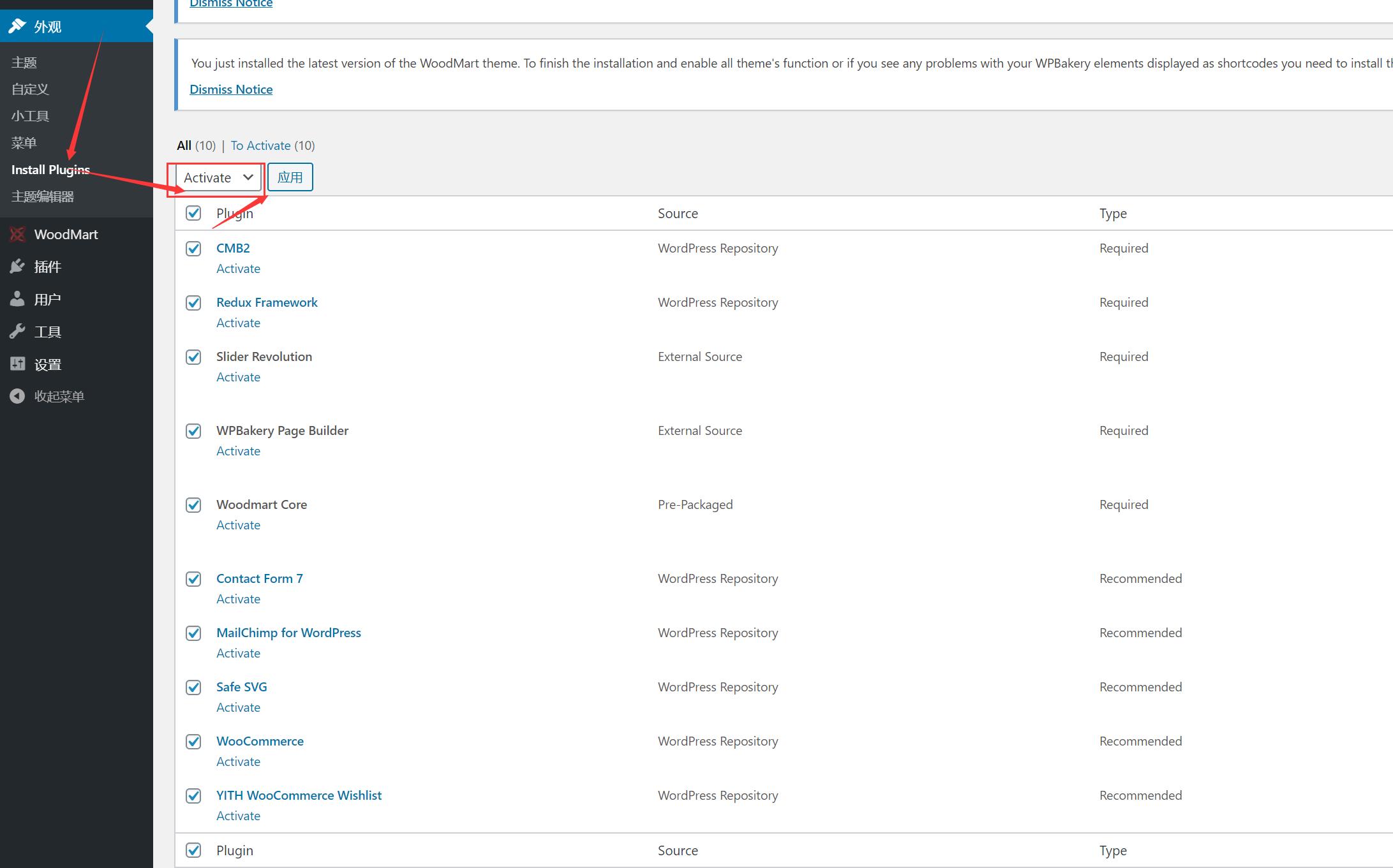Viewport: 1393px width, 868px height.
Task: Click the Settings sliders icon in sidebar
Action: click(x=17, y=364)
